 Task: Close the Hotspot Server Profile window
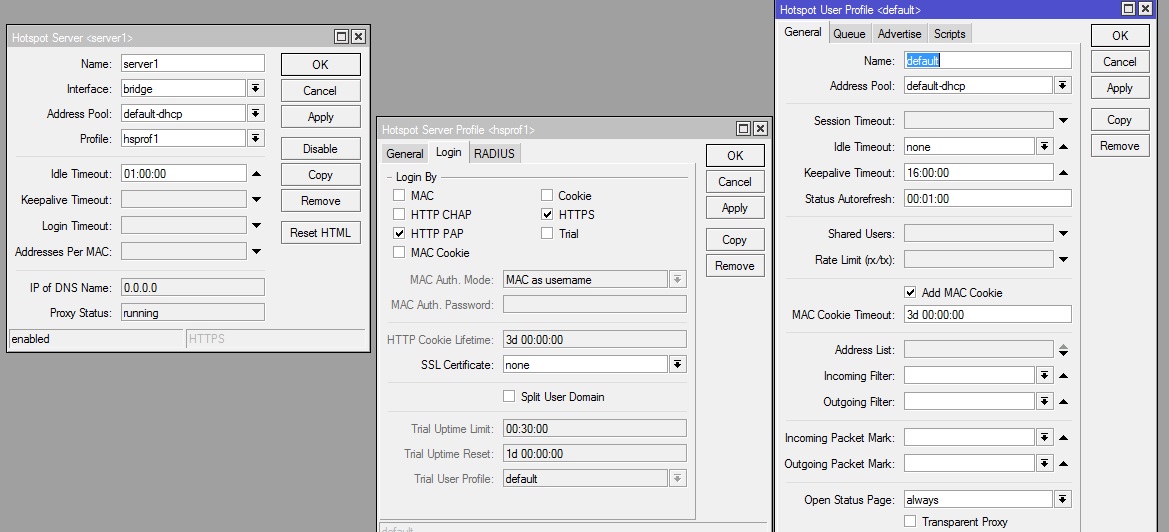[760, 128]
